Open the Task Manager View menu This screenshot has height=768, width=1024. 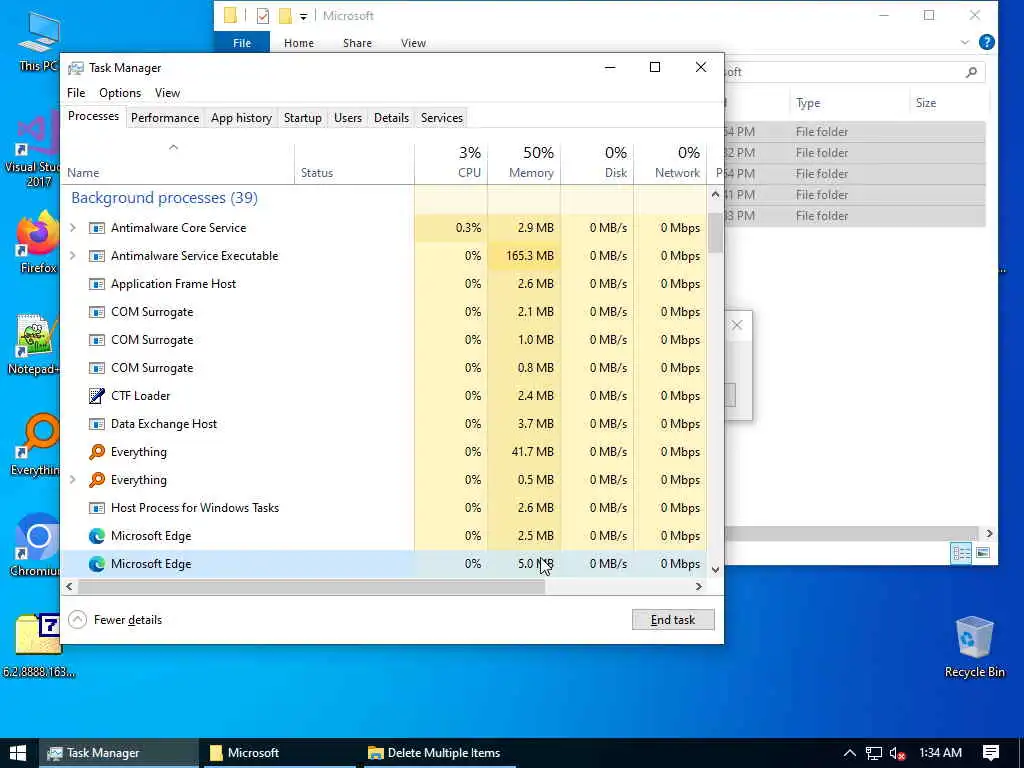point(167,93)
